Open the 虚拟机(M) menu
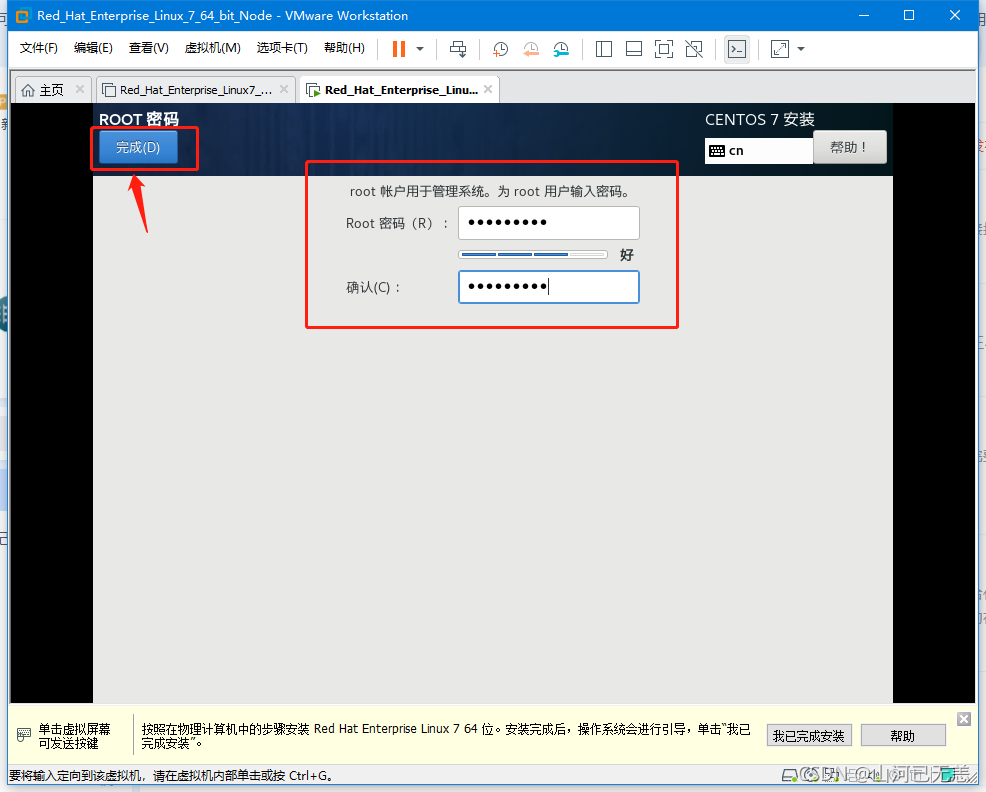Viewport: 986px width, 792px height. click(213, 48)
